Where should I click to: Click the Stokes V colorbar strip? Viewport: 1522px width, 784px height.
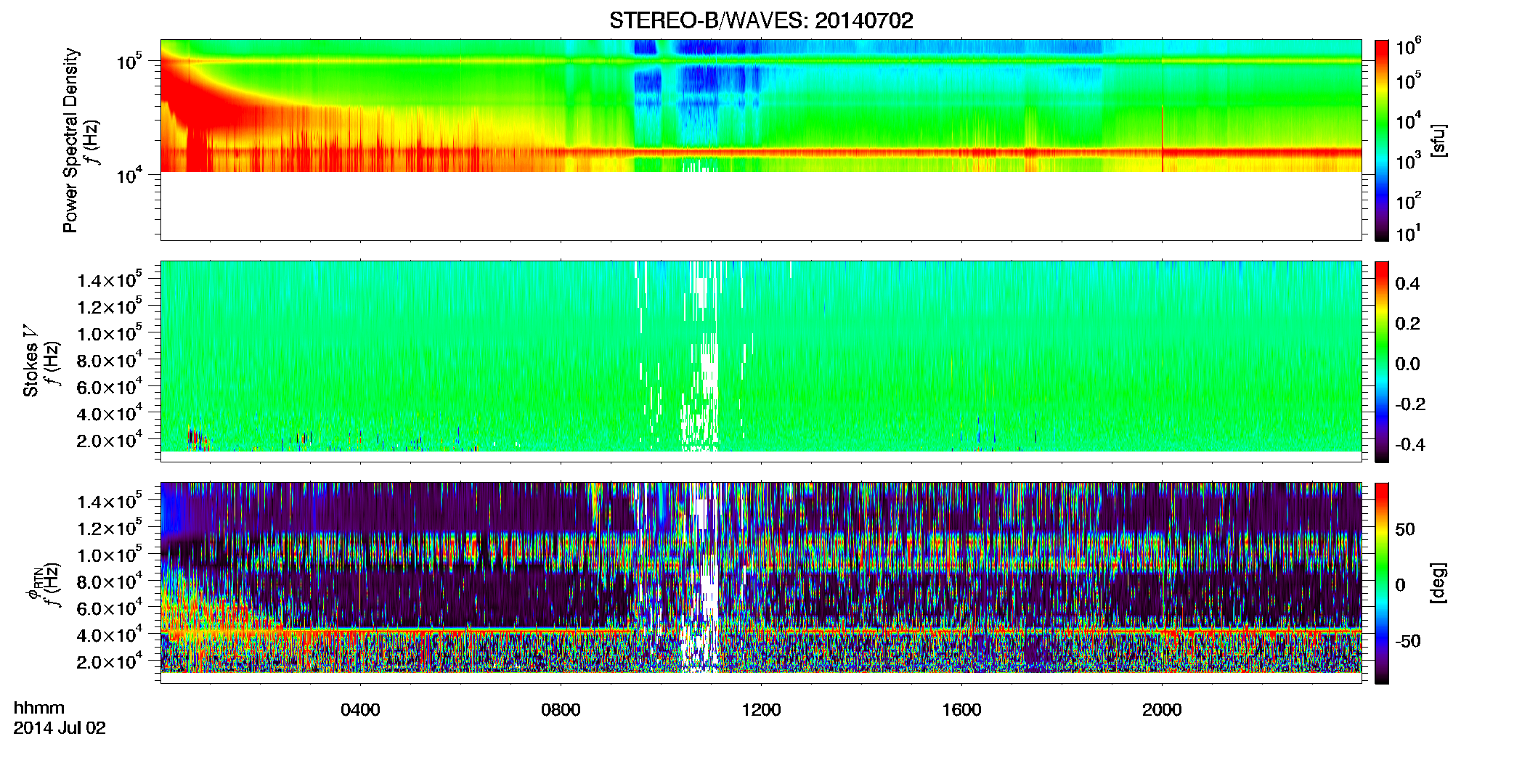pyautogui.click(x=1382, y=362)
